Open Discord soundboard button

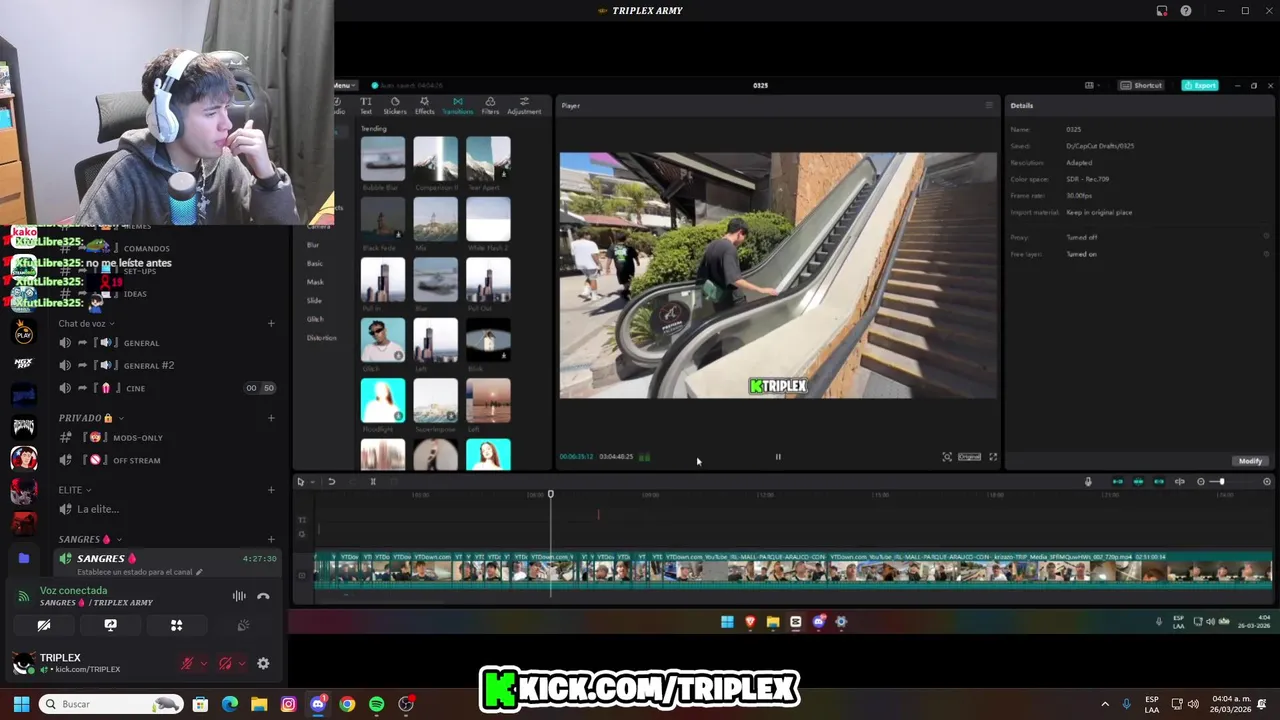click(243, 626)
